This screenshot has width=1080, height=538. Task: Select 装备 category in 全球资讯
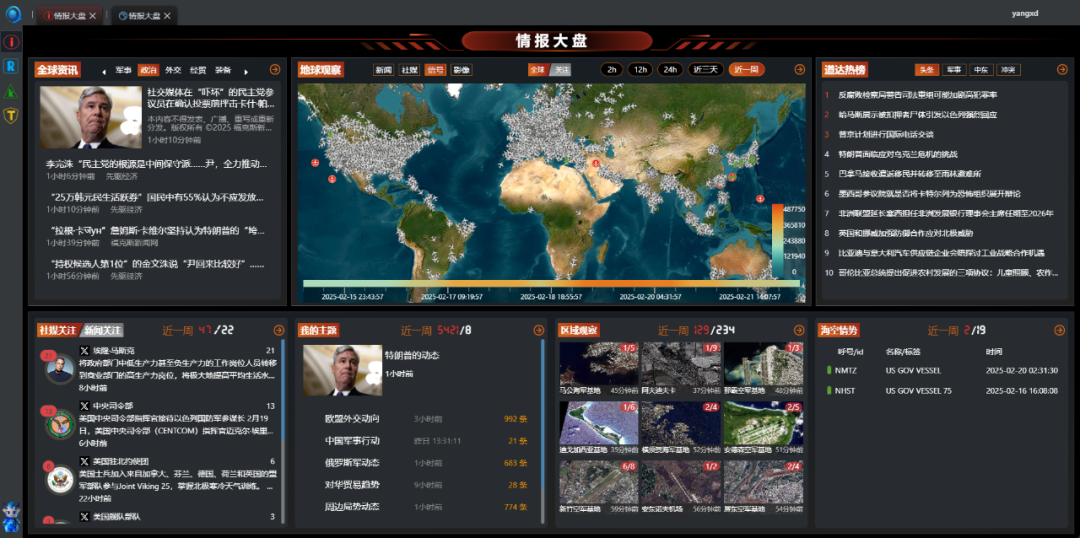223,70
